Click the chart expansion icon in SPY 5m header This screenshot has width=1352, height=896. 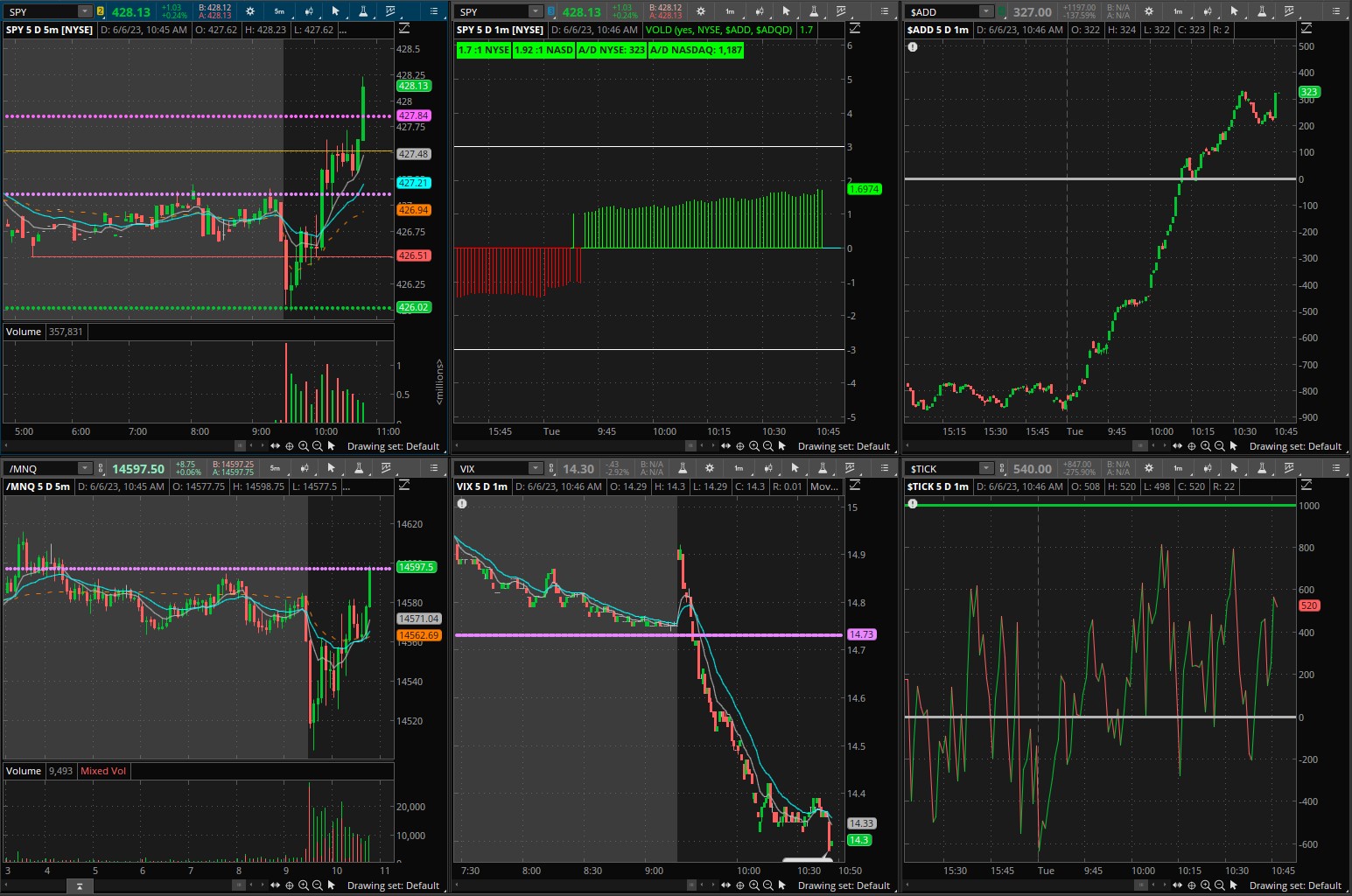pos(403,29)
